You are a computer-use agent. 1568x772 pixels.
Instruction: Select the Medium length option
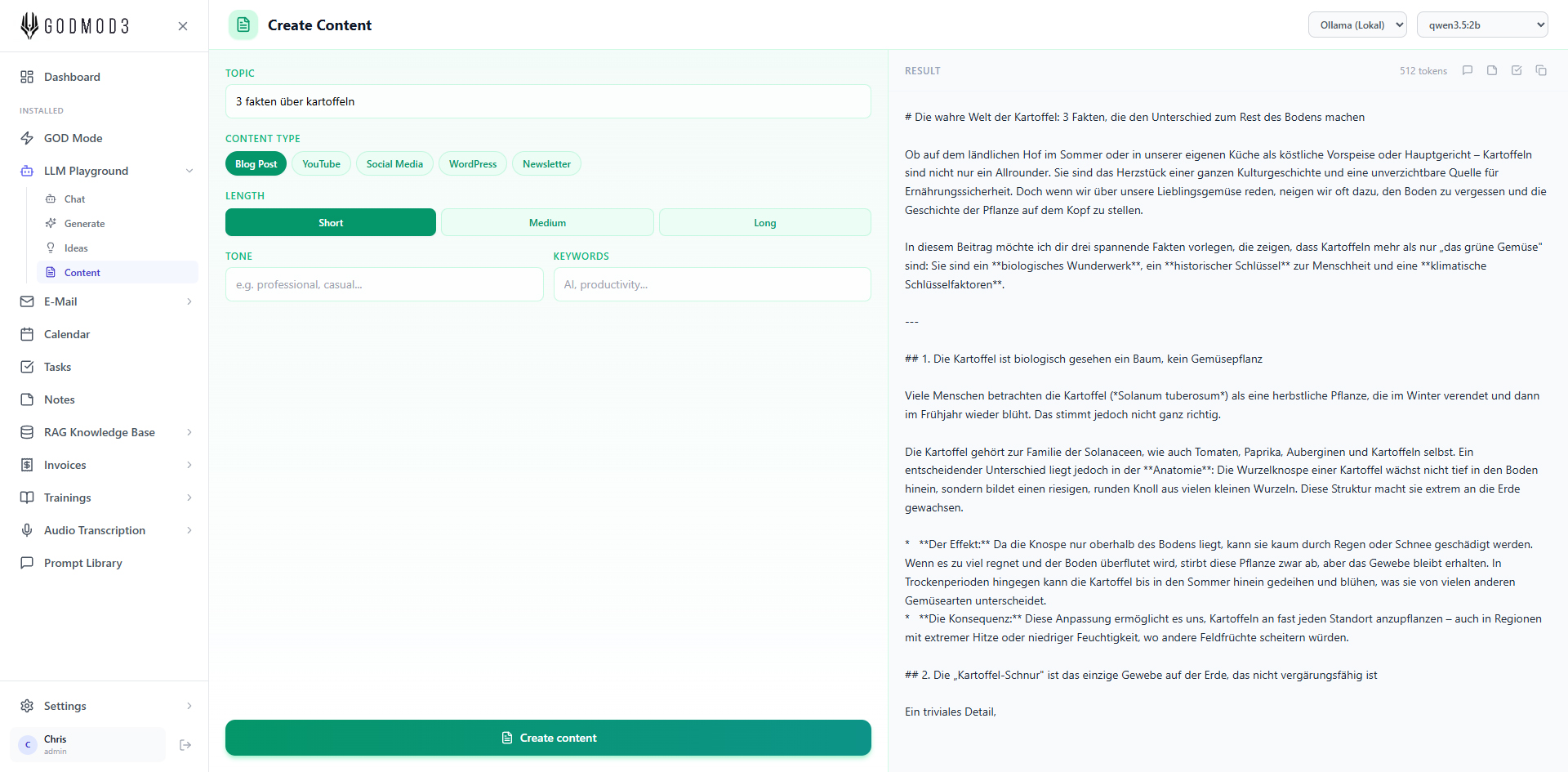coord(547,222)
